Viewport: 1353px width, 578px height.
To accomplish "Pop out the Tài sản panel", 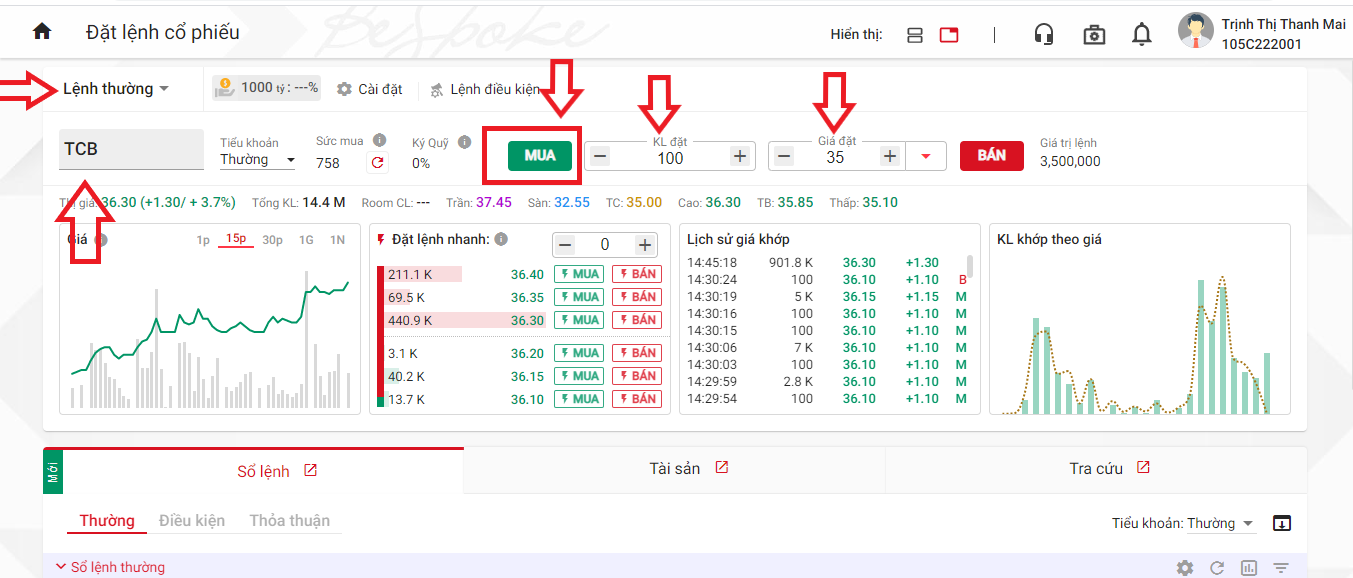I will click(722, 468).
